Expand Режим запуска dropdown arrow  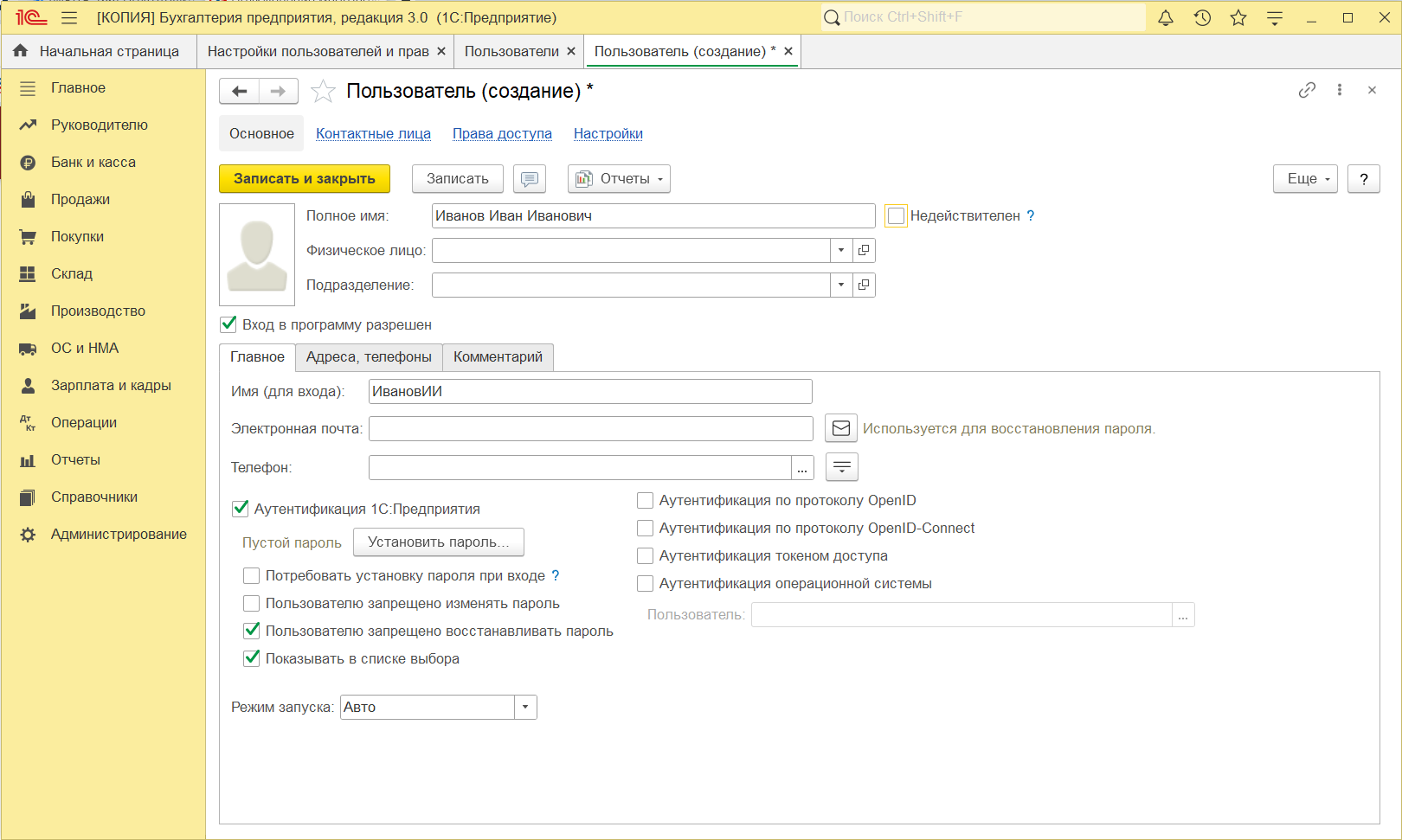(x=525, y=708)
